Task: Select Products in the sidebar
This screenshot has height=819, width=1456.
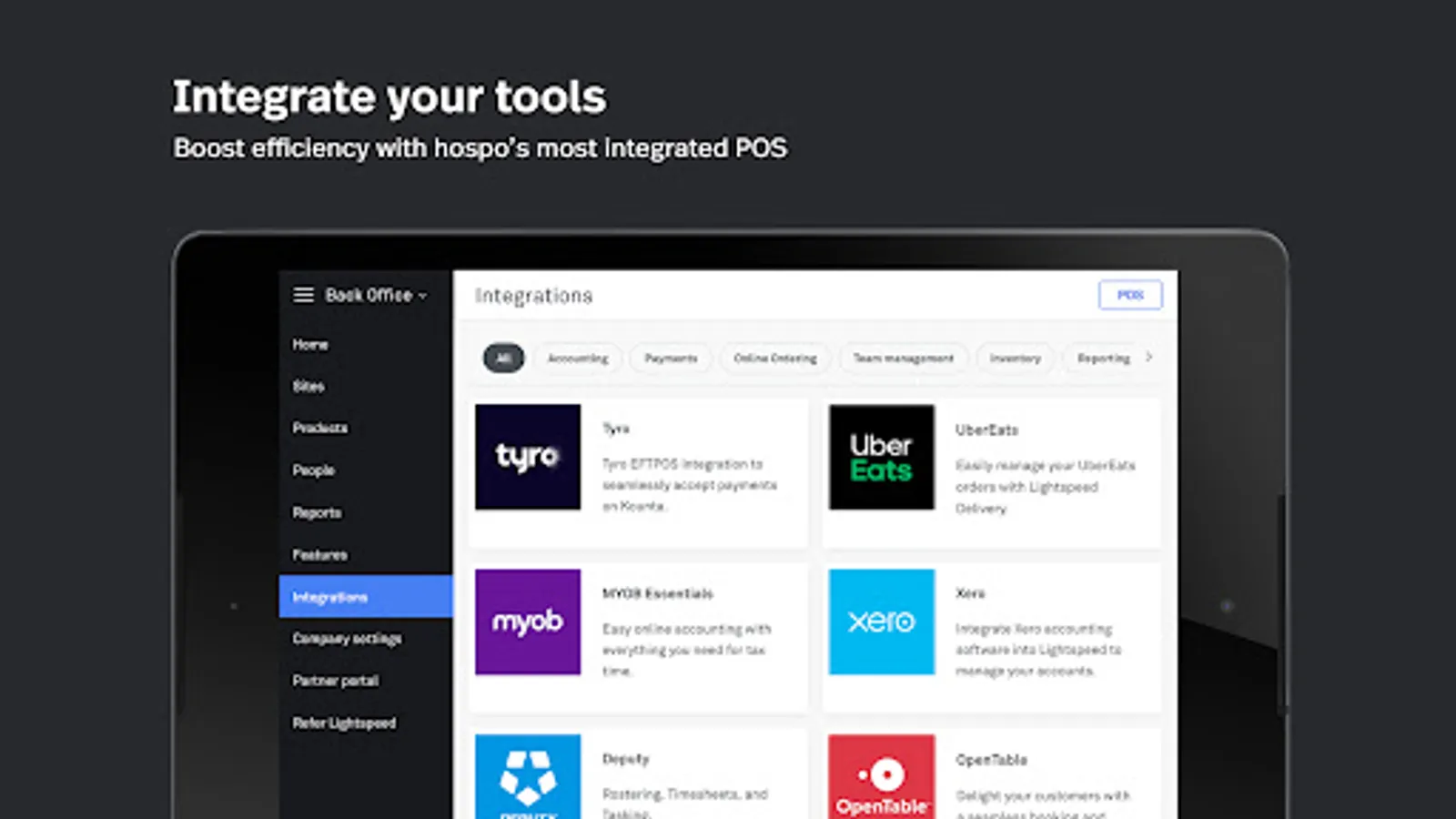Action: (319, 428)
